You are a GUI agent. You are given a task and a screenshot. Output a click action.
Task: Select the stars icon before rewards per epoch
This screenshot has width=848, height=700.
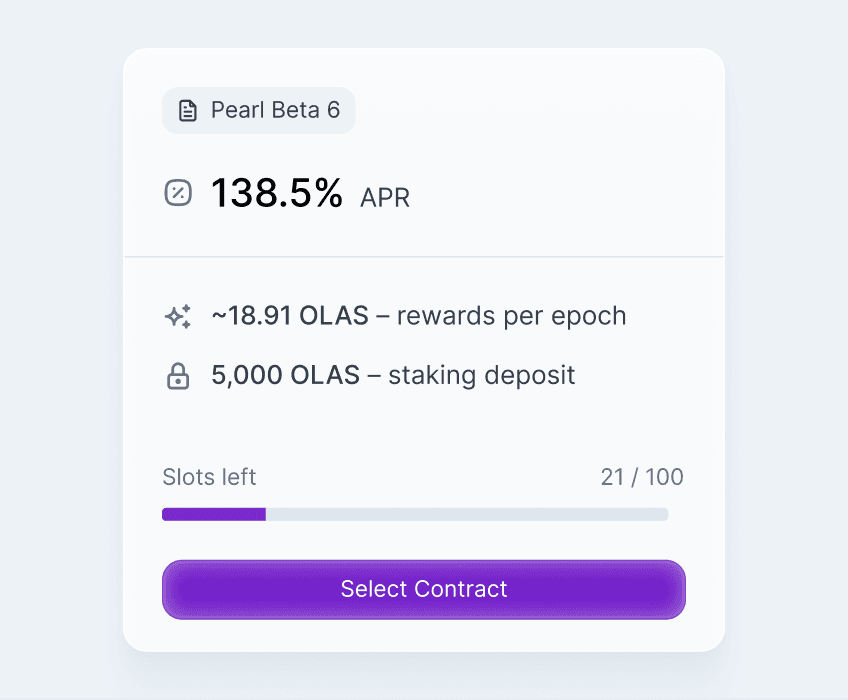coord(178,316)
